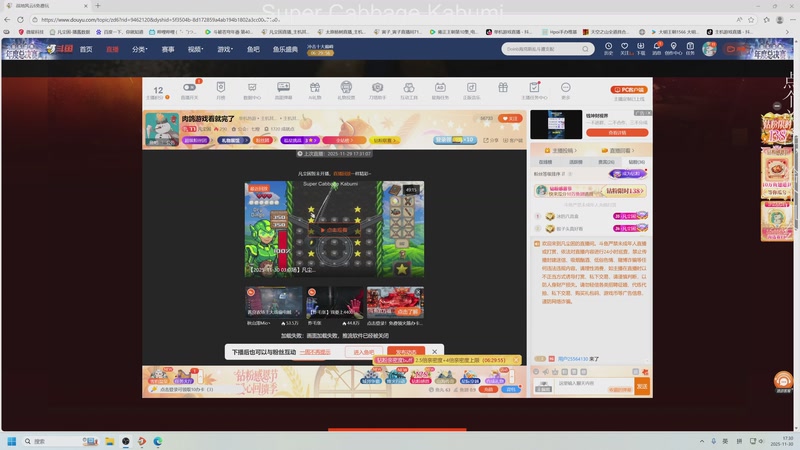Click the Douyu search input field
The width and height of the screenshot is (800, 450).
[x=542, y=49]
